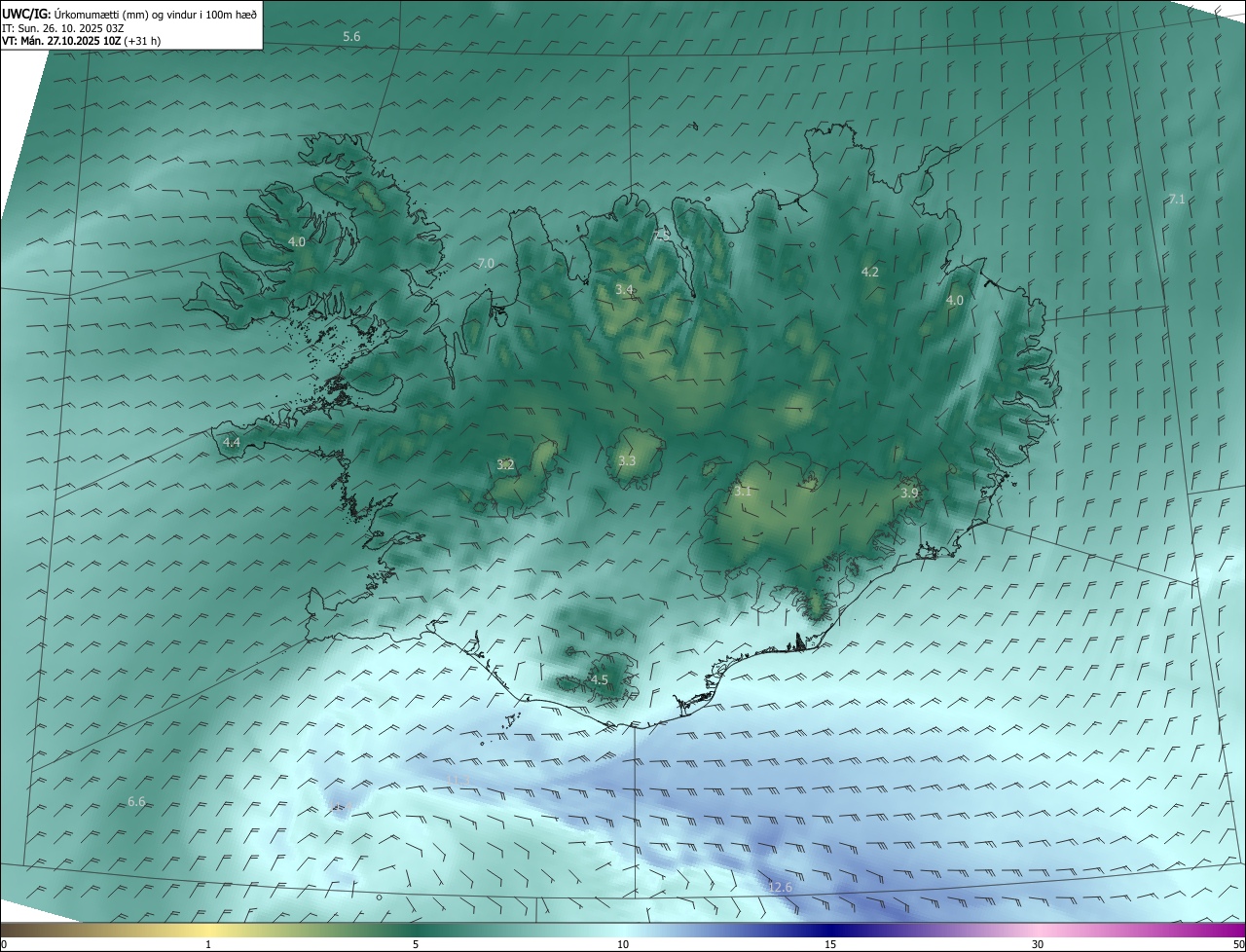The width and height of the screenshot is (1246, 952).
Task: Select the 3.1 value on the large glacier
Action: coord(743,493)
